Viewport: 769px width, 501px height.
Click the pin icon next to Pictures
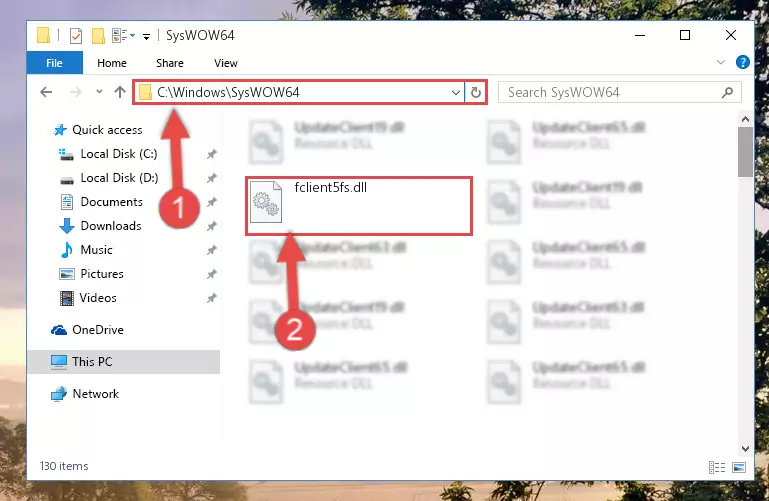pyautogui.click(x=211, y=274)
